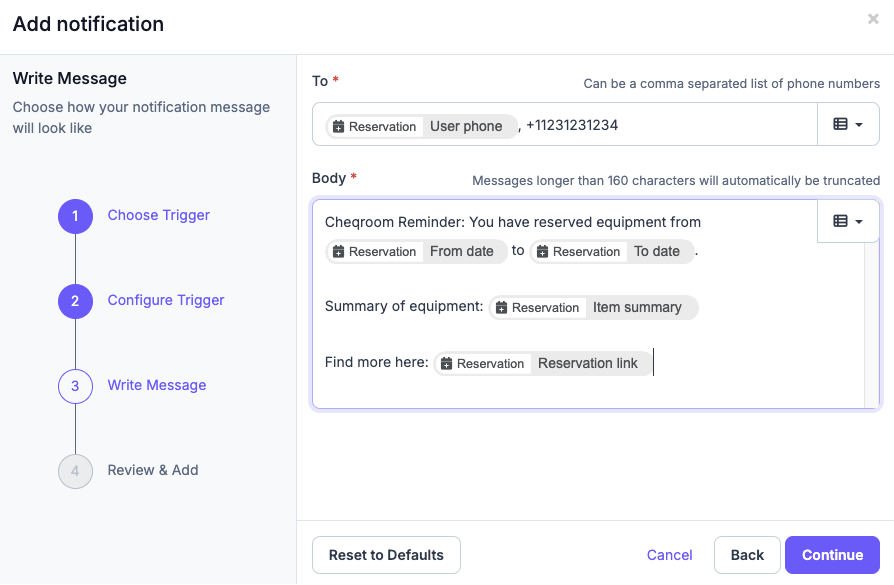Select the Configure Trigger step
894x585 pixels.
[x=166, y=300]
